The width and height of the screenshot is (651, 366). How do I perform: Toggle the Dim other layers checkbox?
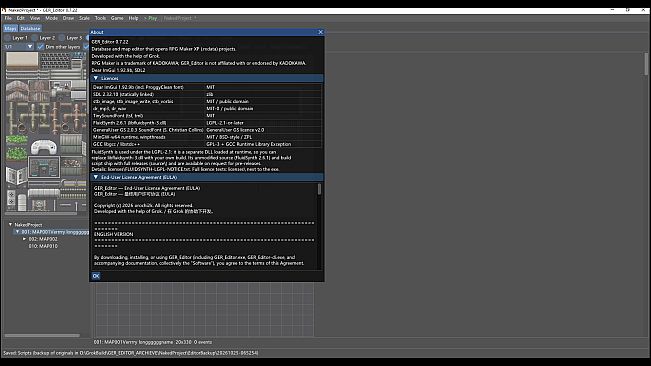coord(40,47)
